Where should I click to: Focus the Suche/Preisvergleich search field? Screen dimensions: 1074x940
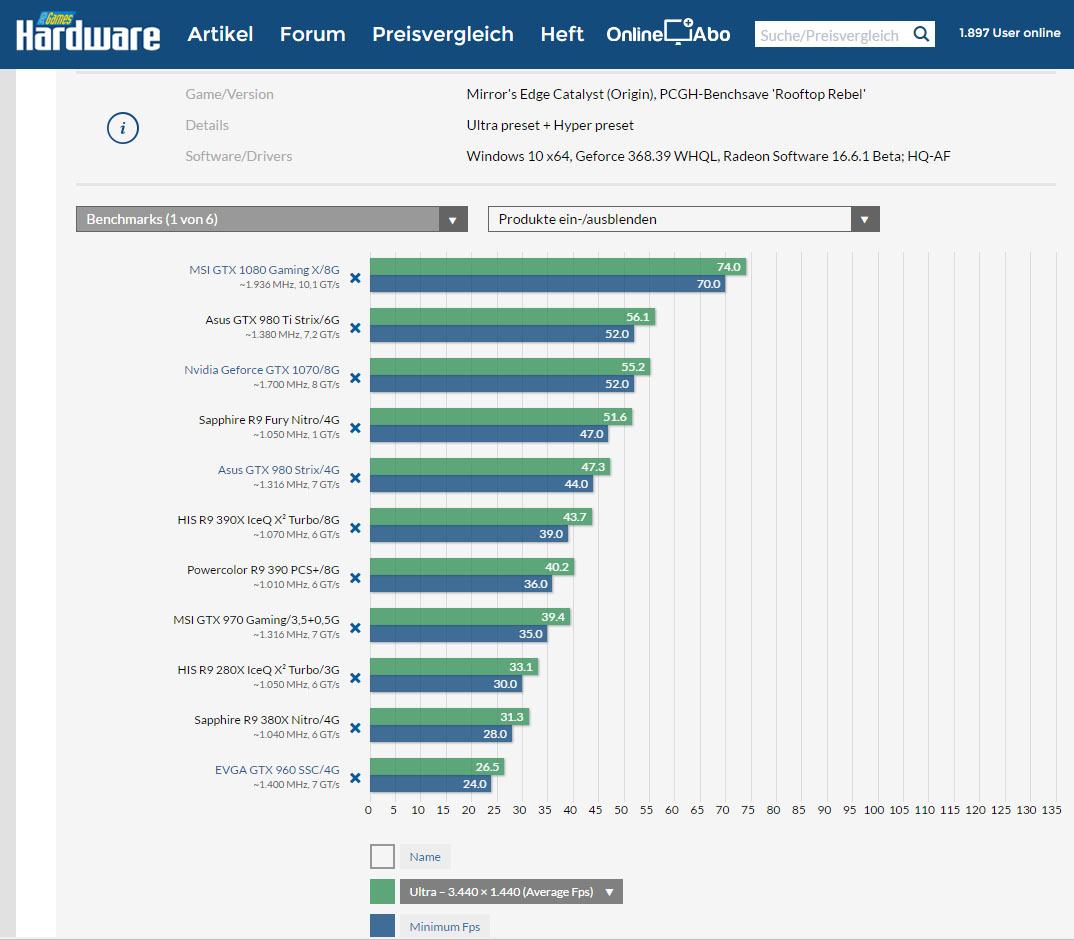point(833,34)
